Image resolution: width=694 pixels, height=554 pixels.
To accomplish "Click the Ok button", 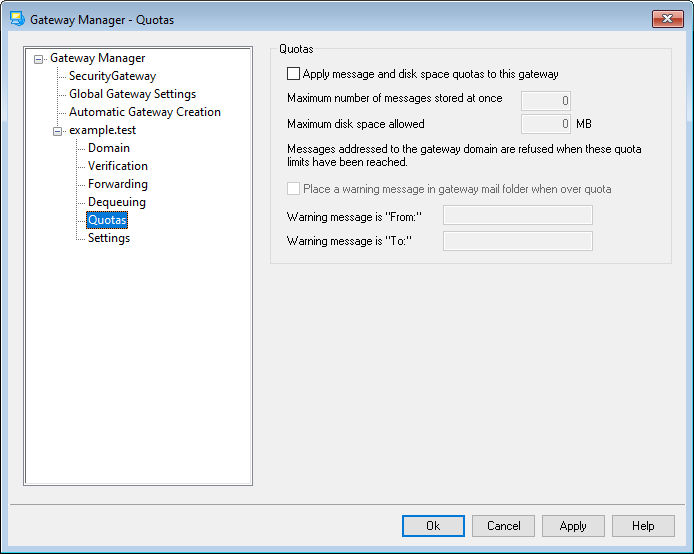I will (433, 526).
